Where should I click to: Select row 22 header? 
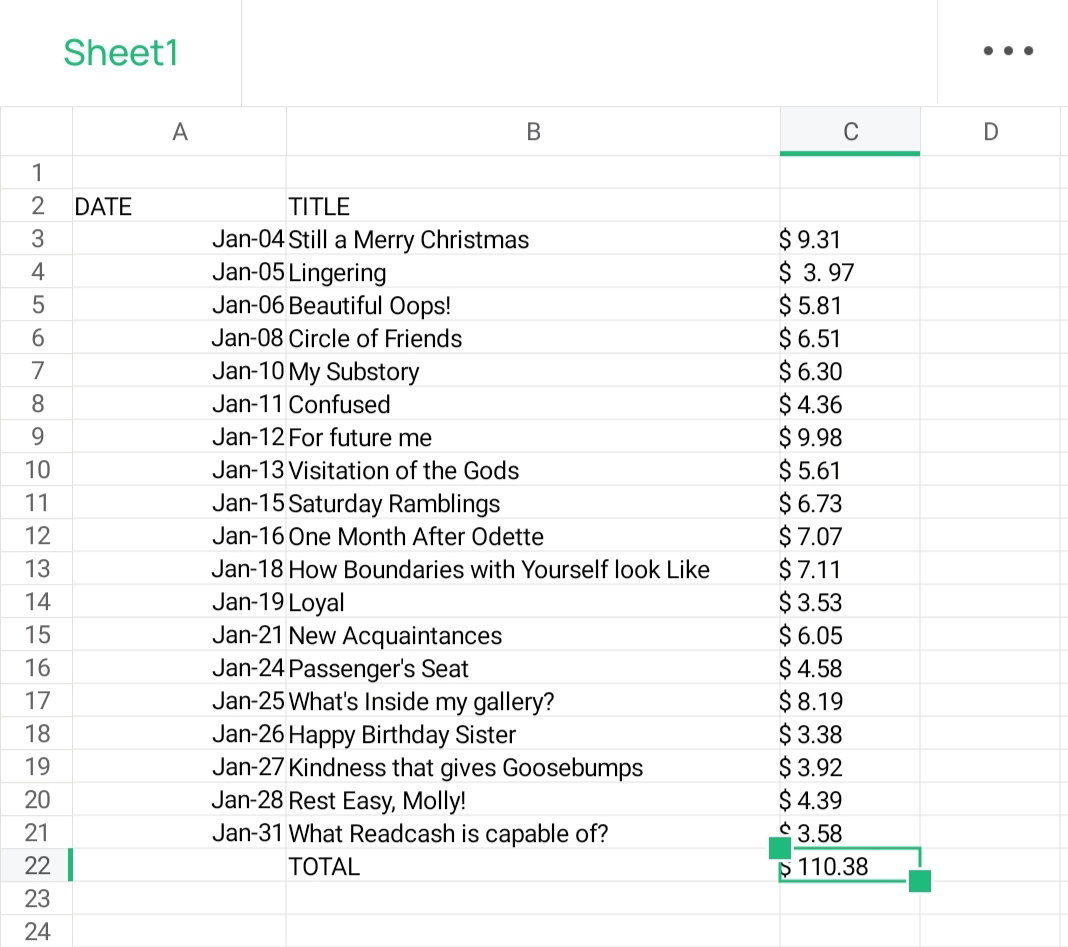pos(37,865)
